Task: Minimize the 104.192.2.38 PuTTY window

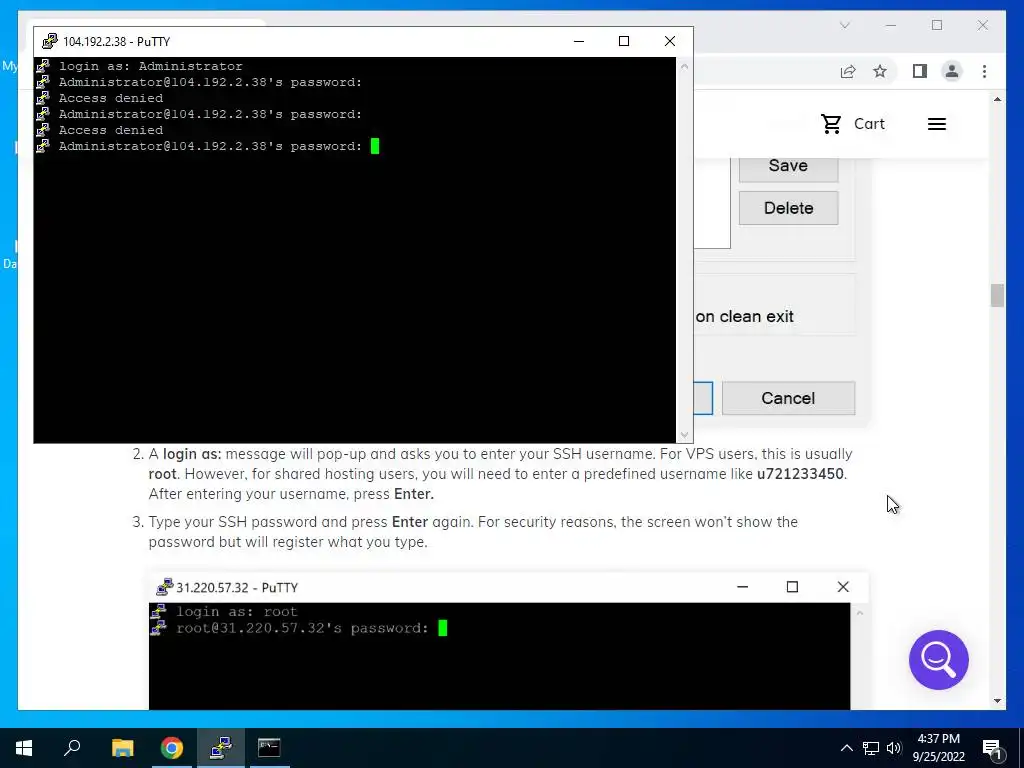Action: click(x=579, y=41)
